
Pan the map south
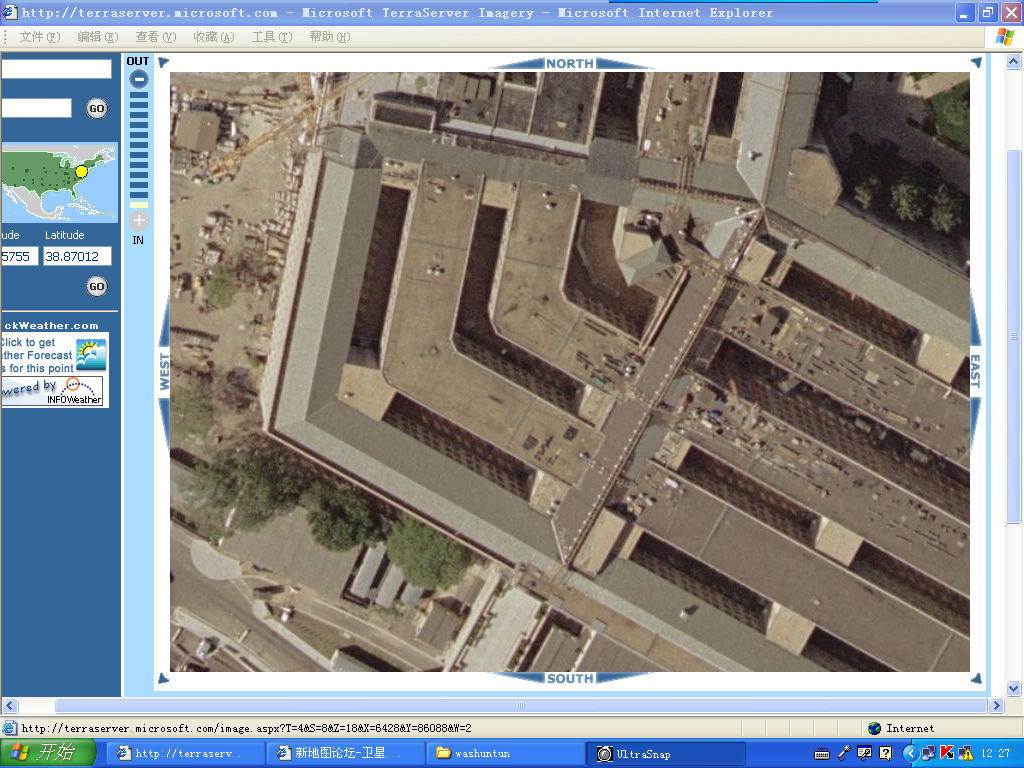coord(570,678)
